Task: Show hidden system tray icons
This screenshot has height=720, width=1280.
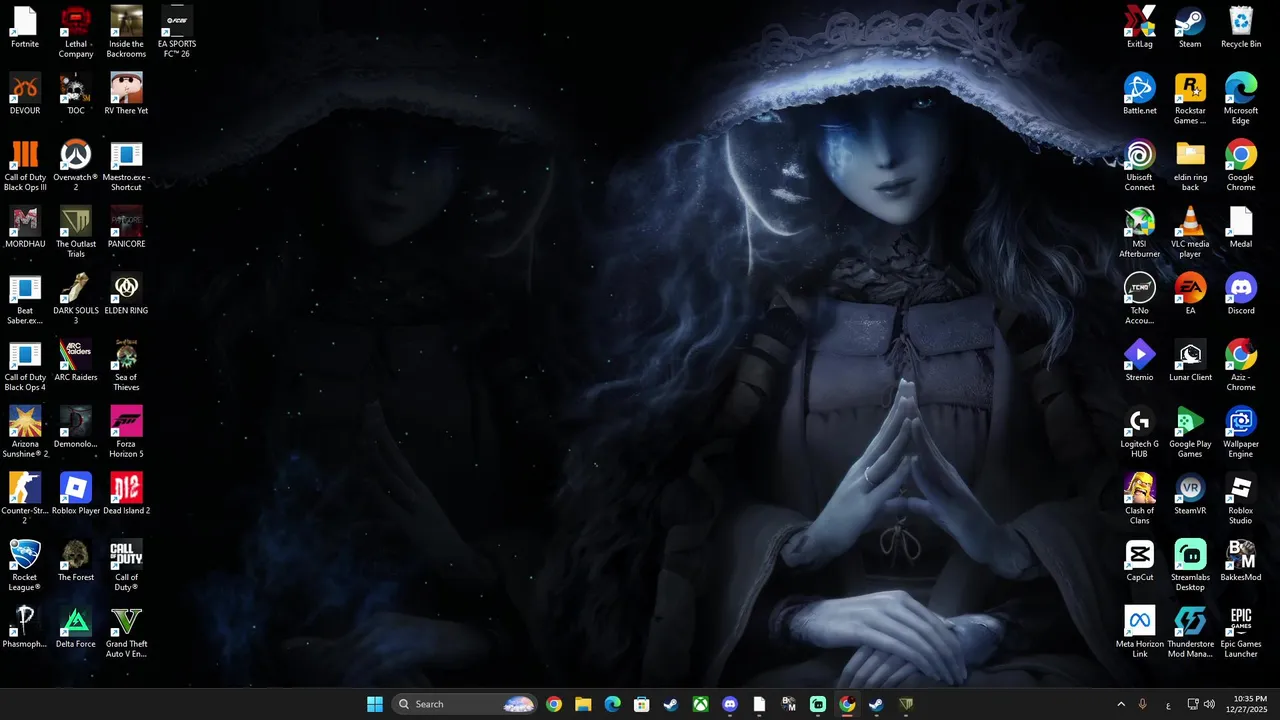Action: [x=1121, y=704]
